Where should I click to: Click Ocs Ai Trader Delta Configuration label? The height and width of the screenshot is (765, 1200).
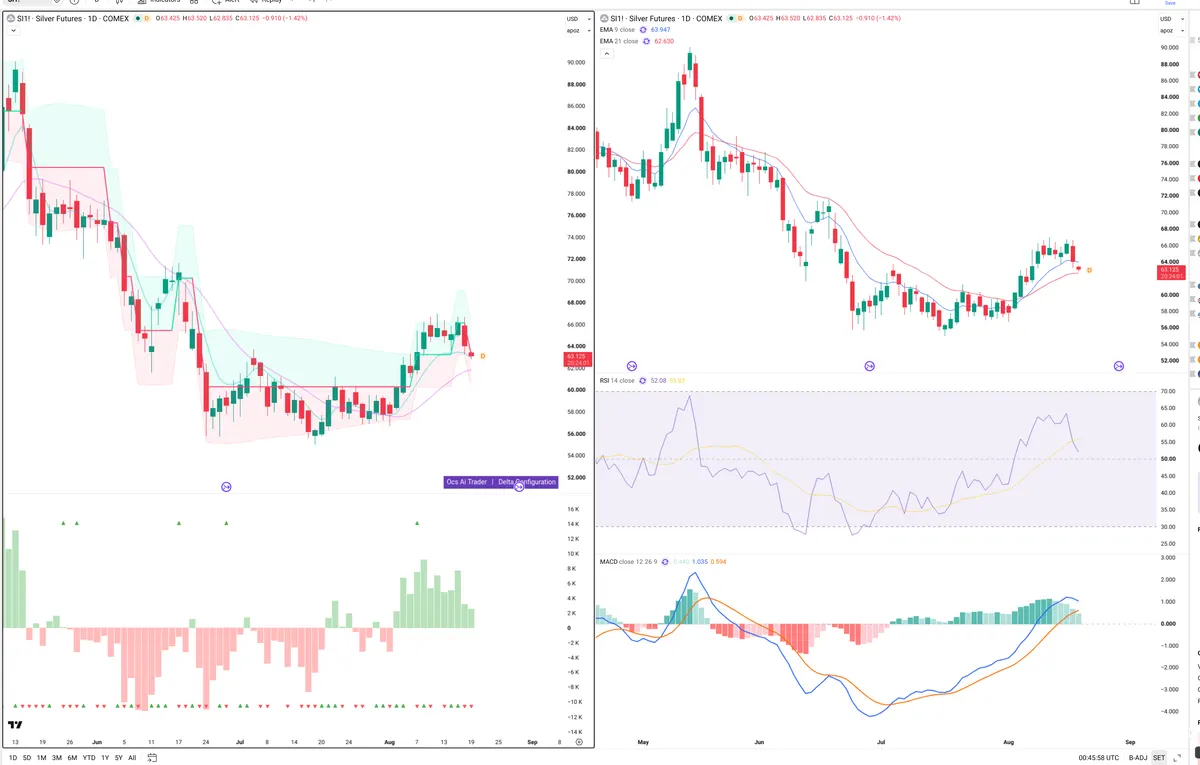point(500,482)
